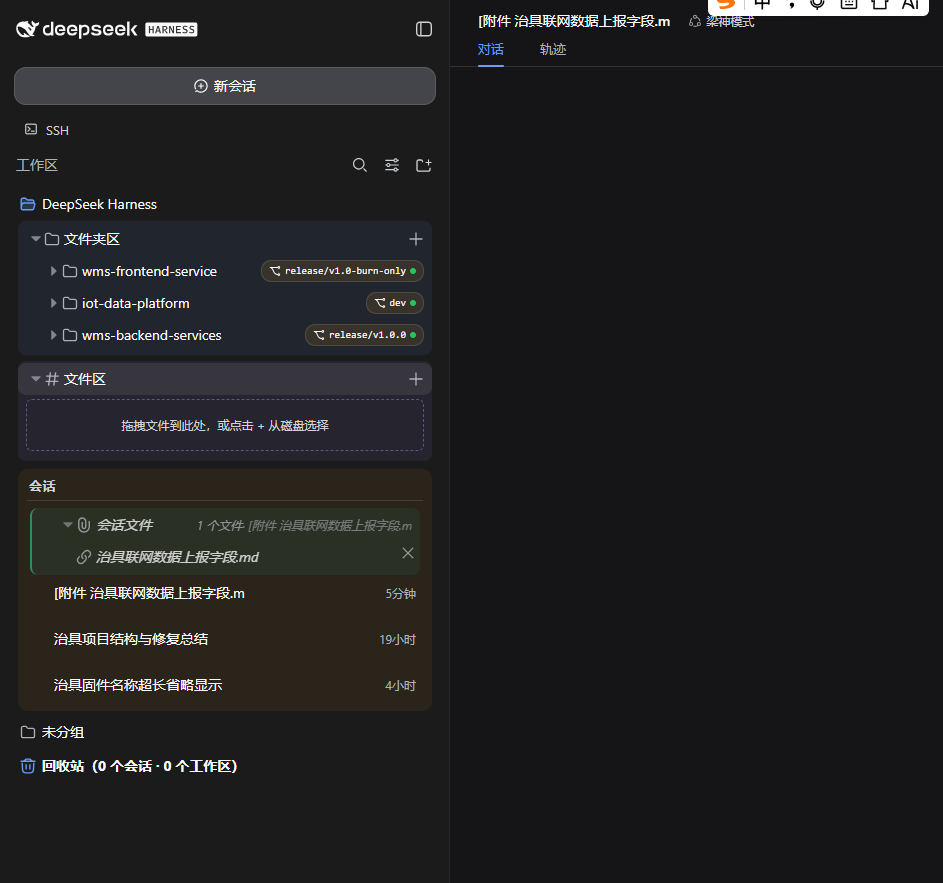Open workspace filter settings sliders icon
The width and height of the screenshot is (943, 883).
pos(392,165)
